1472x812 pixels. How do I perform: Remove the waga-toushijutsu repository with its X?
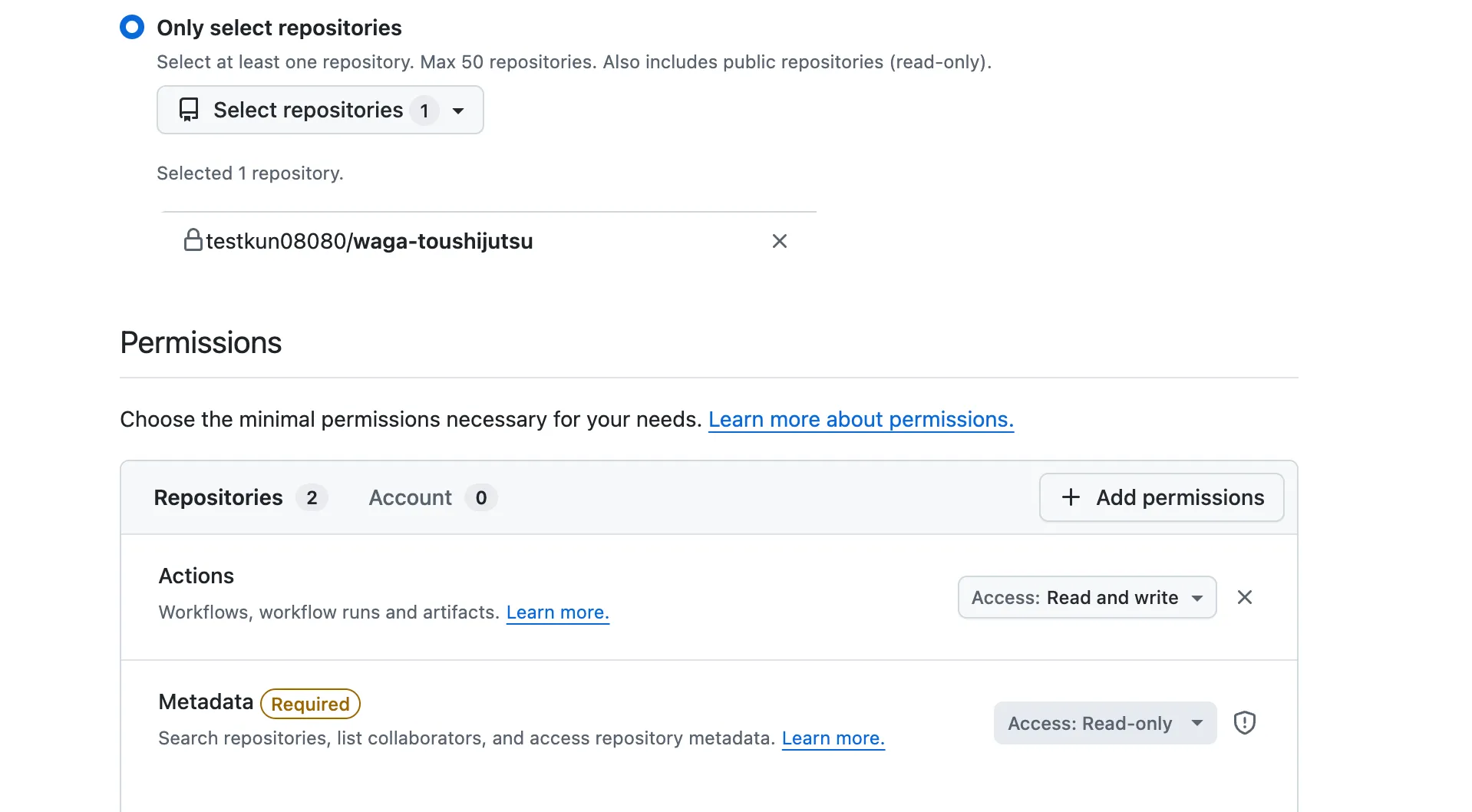pos(779,241)
